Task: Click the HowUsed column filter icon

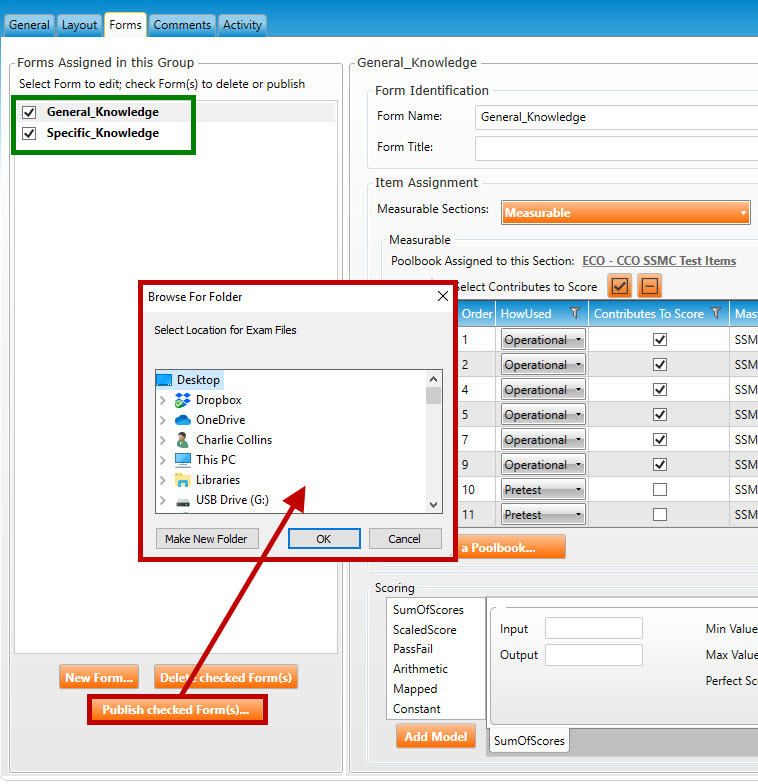Action: pyautogui.click(x=574, y=314)
